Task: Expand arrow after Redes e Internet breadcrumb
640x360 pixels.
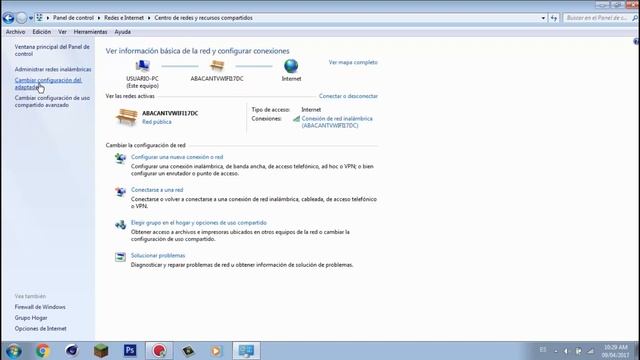Action: 149,18
